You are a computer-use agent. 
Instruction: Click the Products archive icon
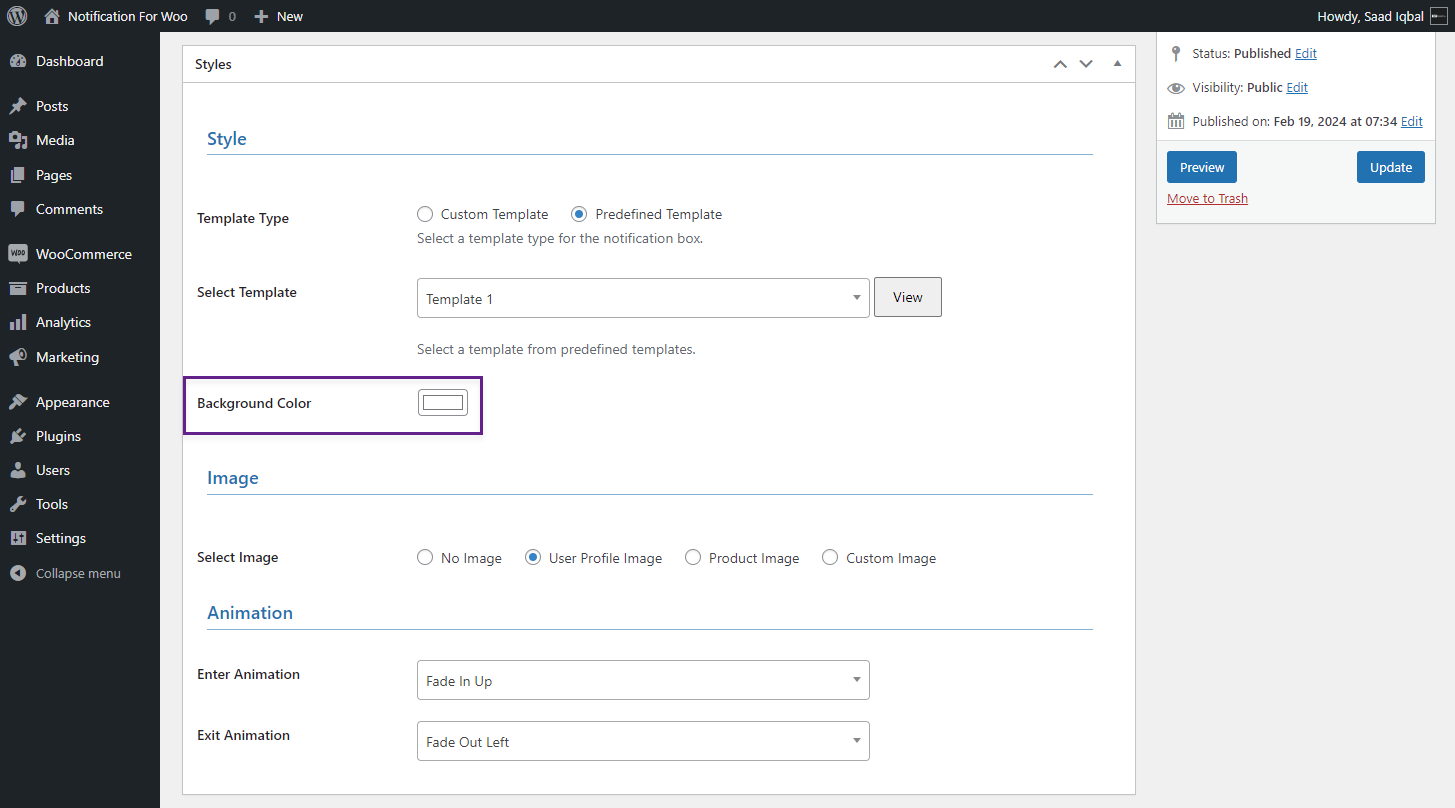18,288
